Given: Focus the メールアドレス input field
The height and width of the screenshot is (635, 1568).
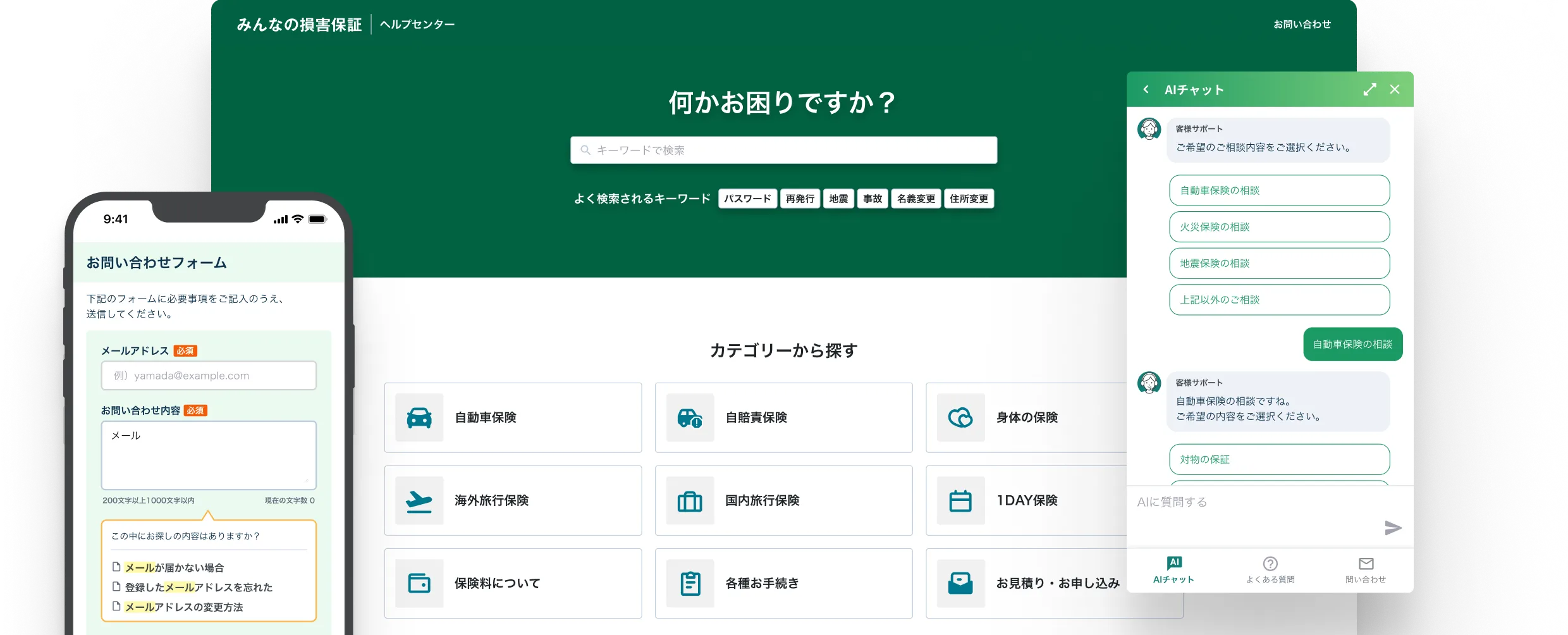Looking at the screenshot, I should (209, 376).
